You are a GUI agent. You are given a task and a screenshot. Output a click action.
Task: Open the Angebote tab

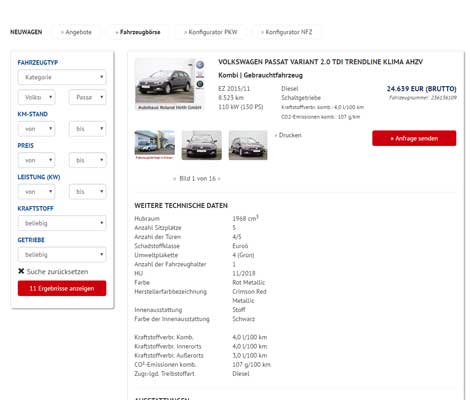pos(76,32)
